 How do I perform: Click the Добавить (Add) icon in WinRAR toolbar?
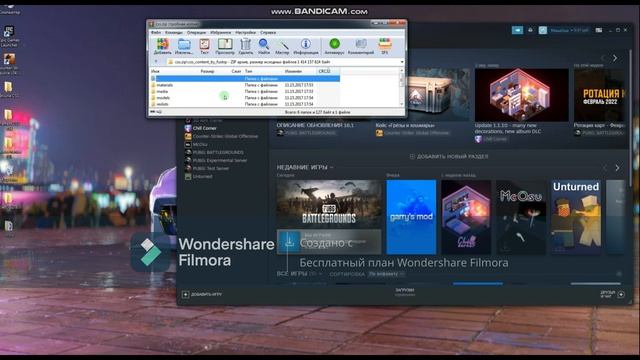[162, 46]
